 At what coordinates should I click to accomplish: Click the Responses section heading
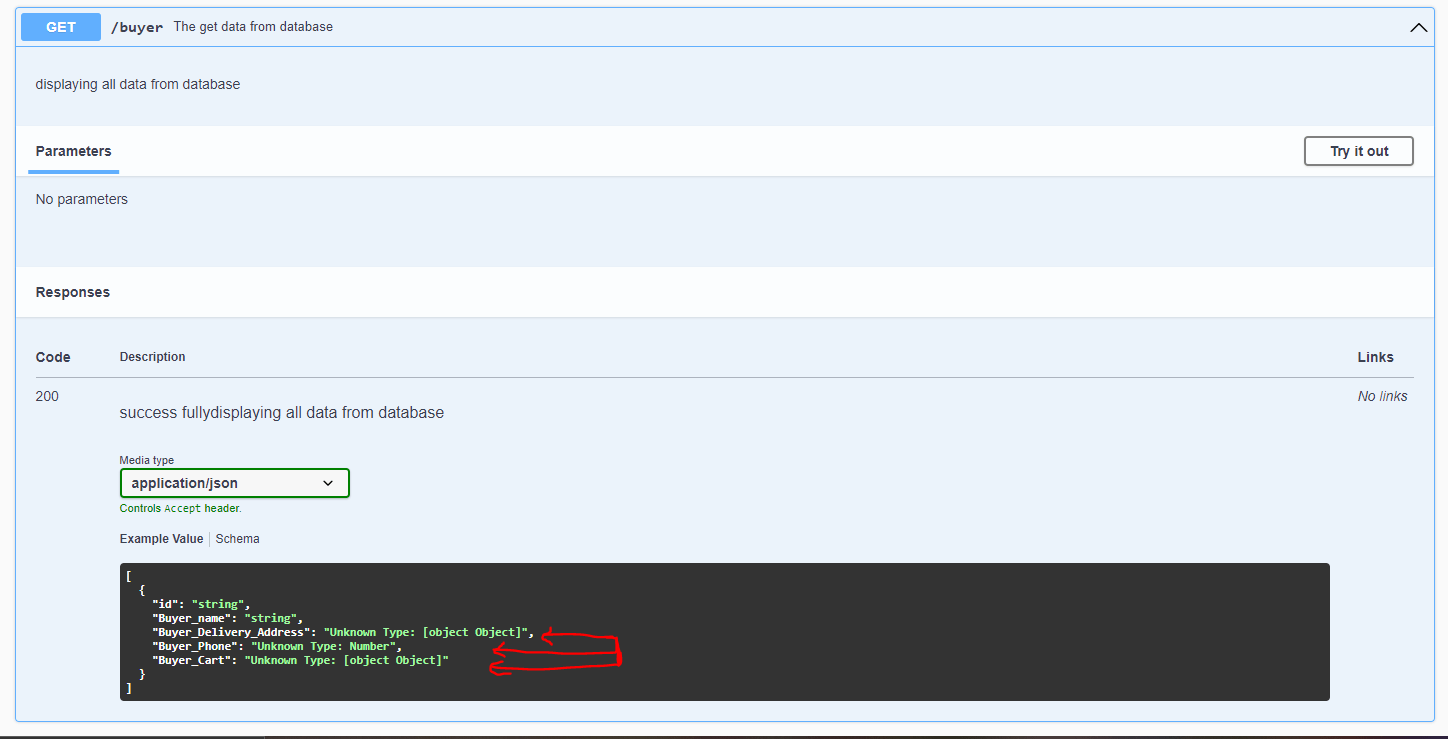(x=72, y=292)
